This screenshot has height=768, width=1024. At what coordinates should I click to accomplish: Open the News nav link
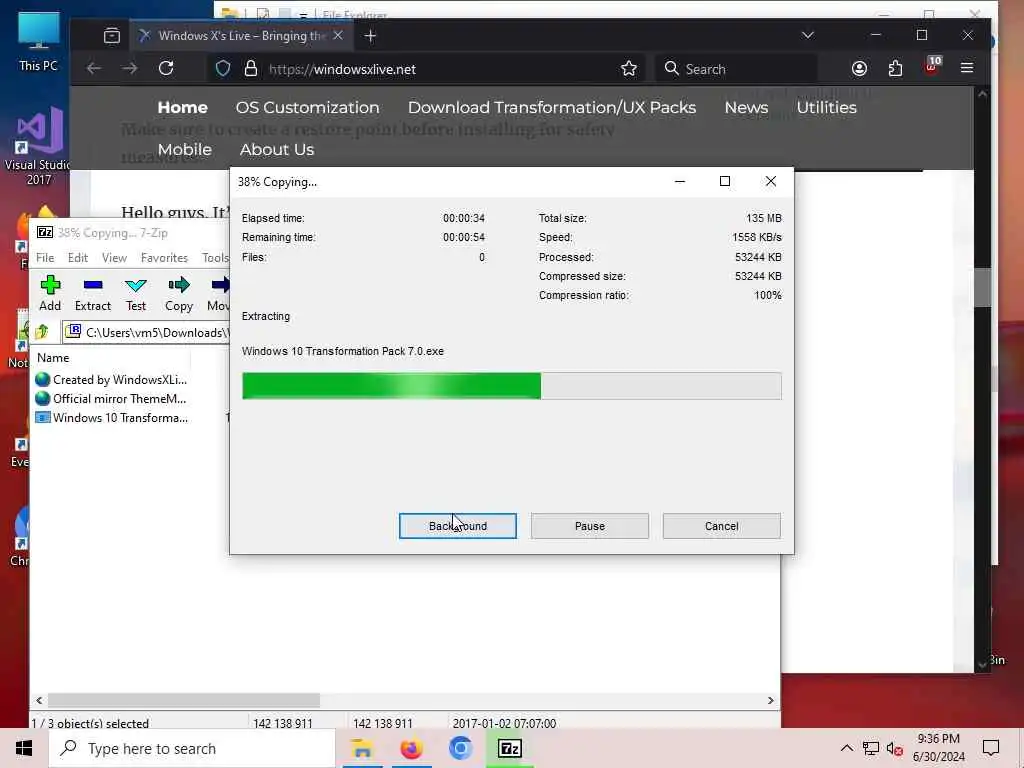point(746,108)
